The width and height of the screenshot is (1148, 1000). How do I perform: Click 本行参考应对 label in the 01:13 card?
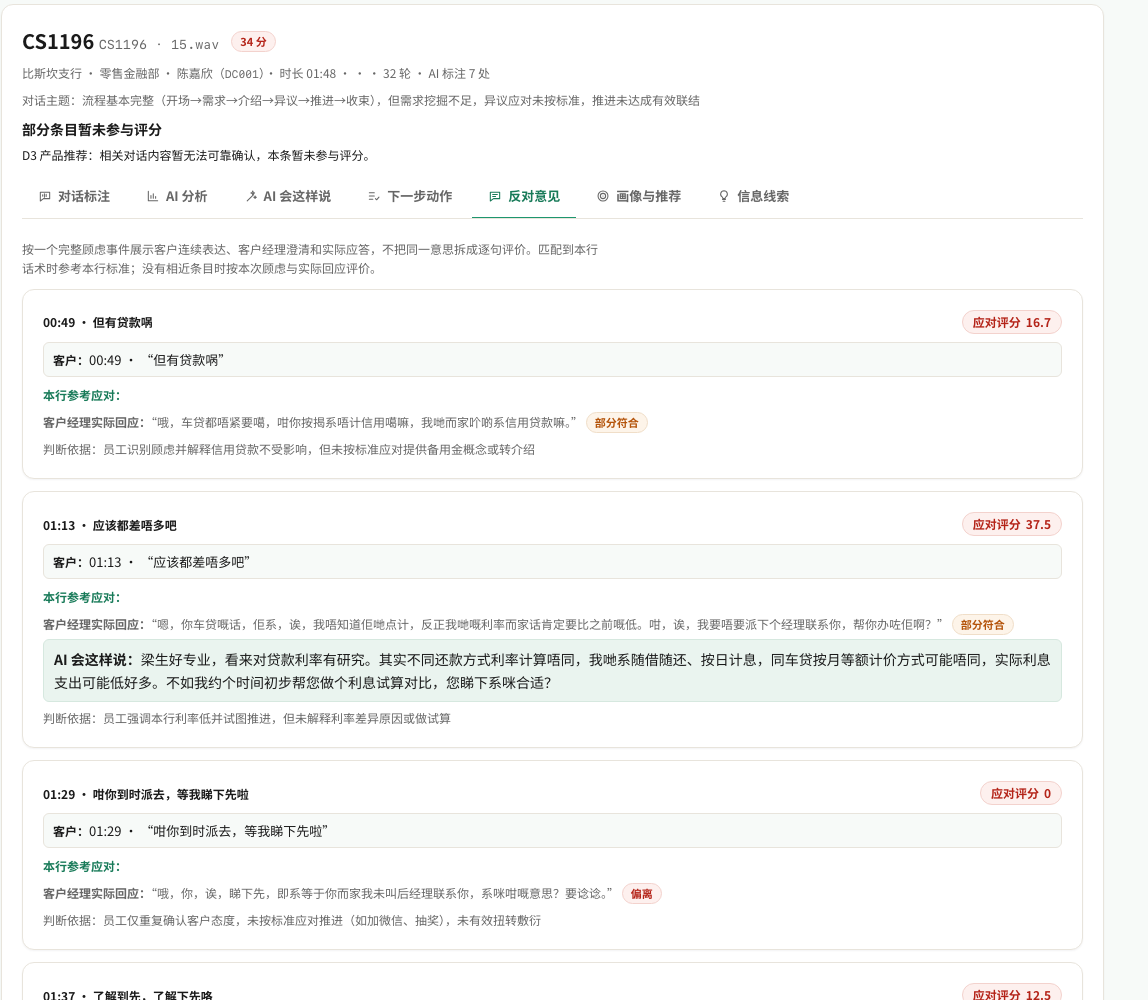[x=81, y=598]
